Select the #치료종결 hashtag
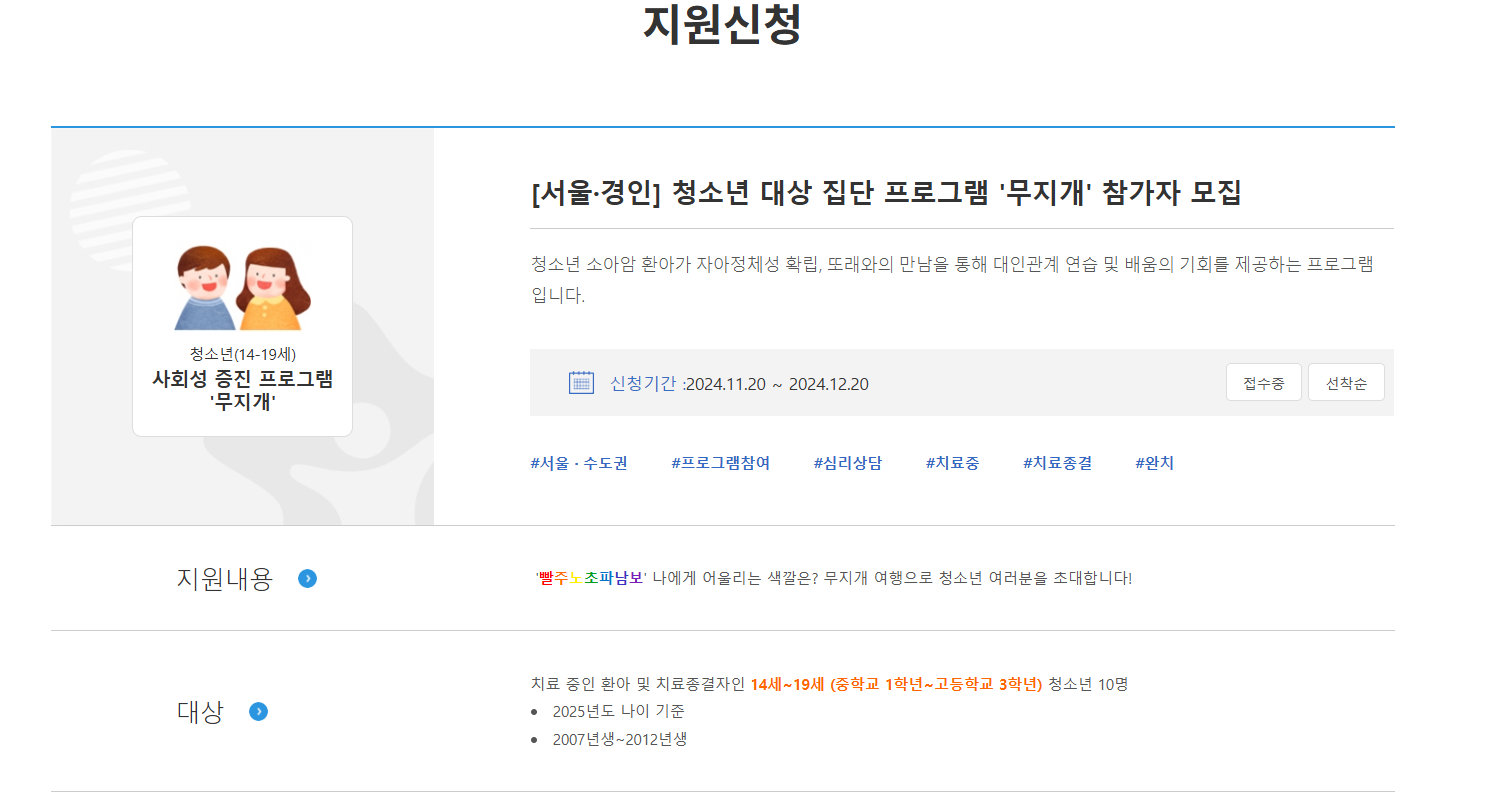 1057,463
